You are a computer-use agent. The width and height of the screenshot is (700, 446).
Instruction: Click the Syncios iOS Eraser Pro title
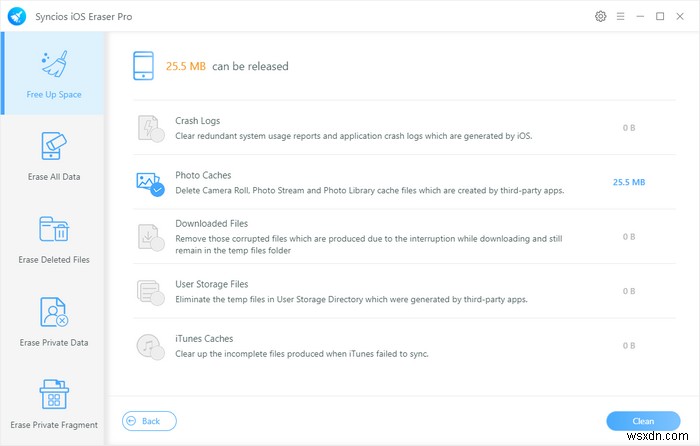(x=83, y=17)
